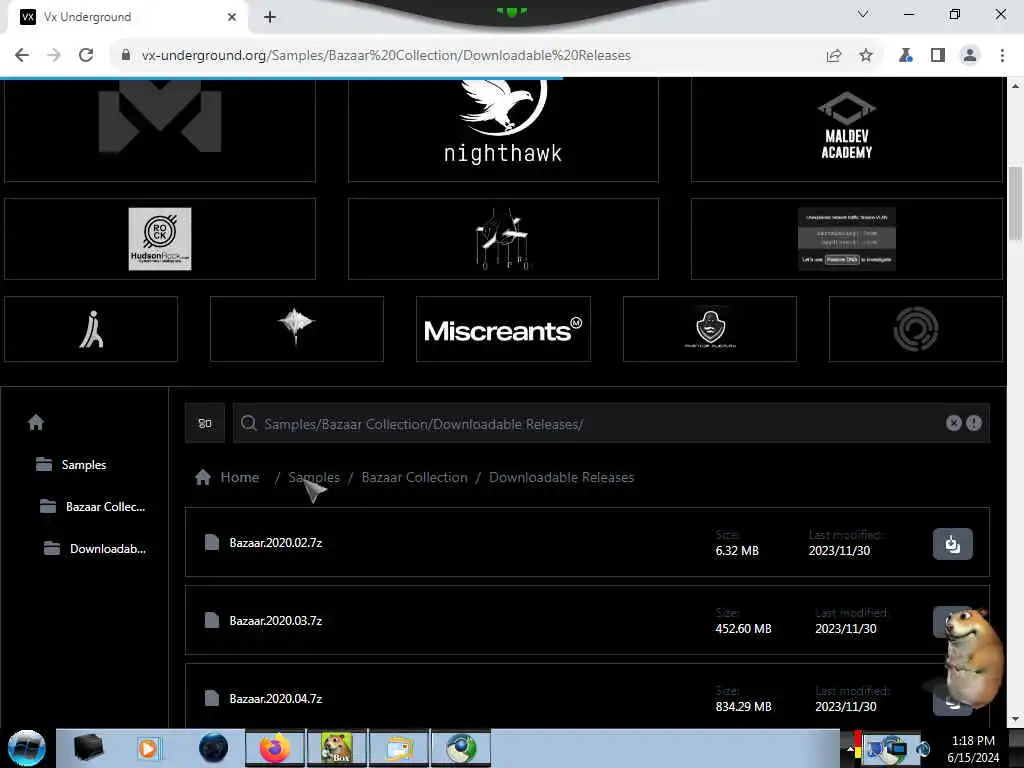Open a new browser tab
Screen dimensions: 1024x768
click(270, 17)
